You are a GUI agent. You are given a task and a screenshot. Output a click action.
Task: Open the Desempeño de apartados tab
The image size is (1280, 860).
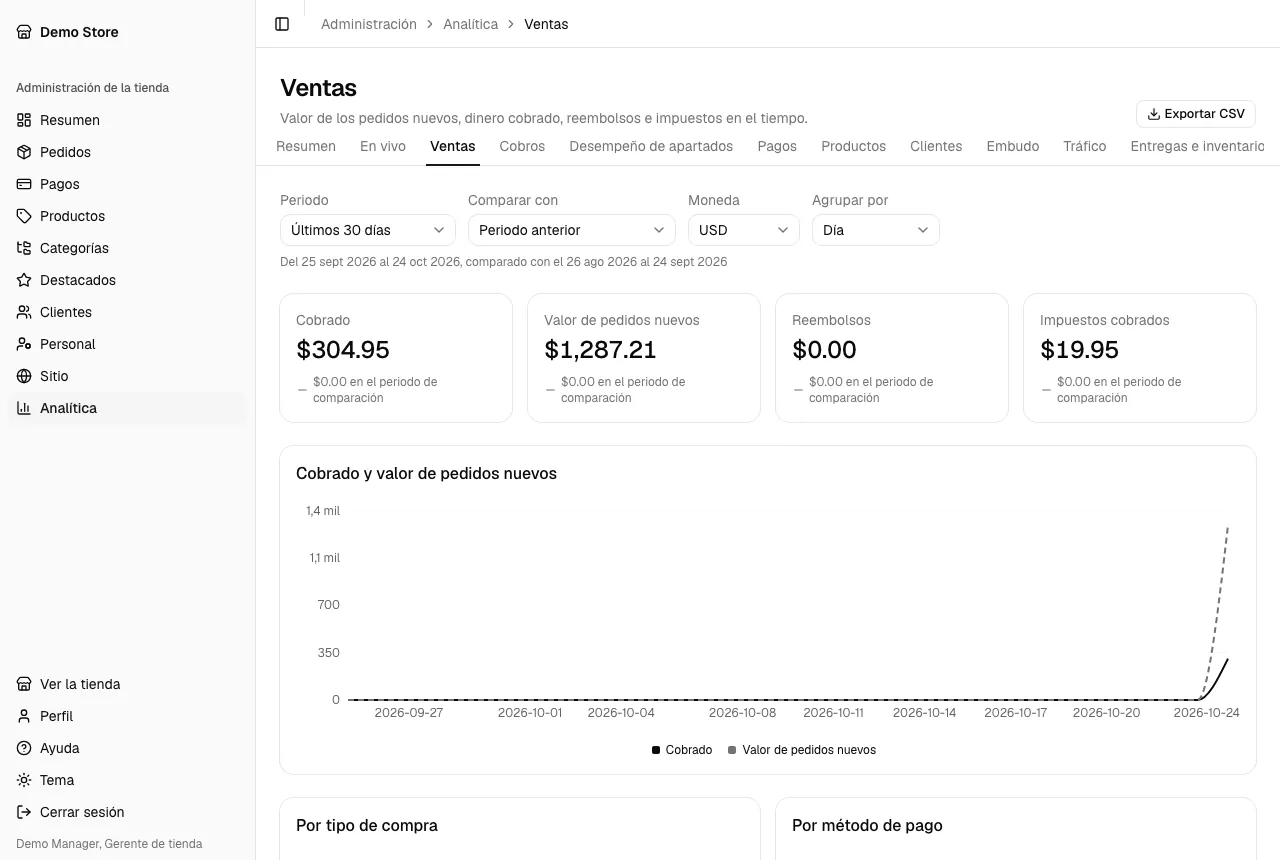(651, 146)
